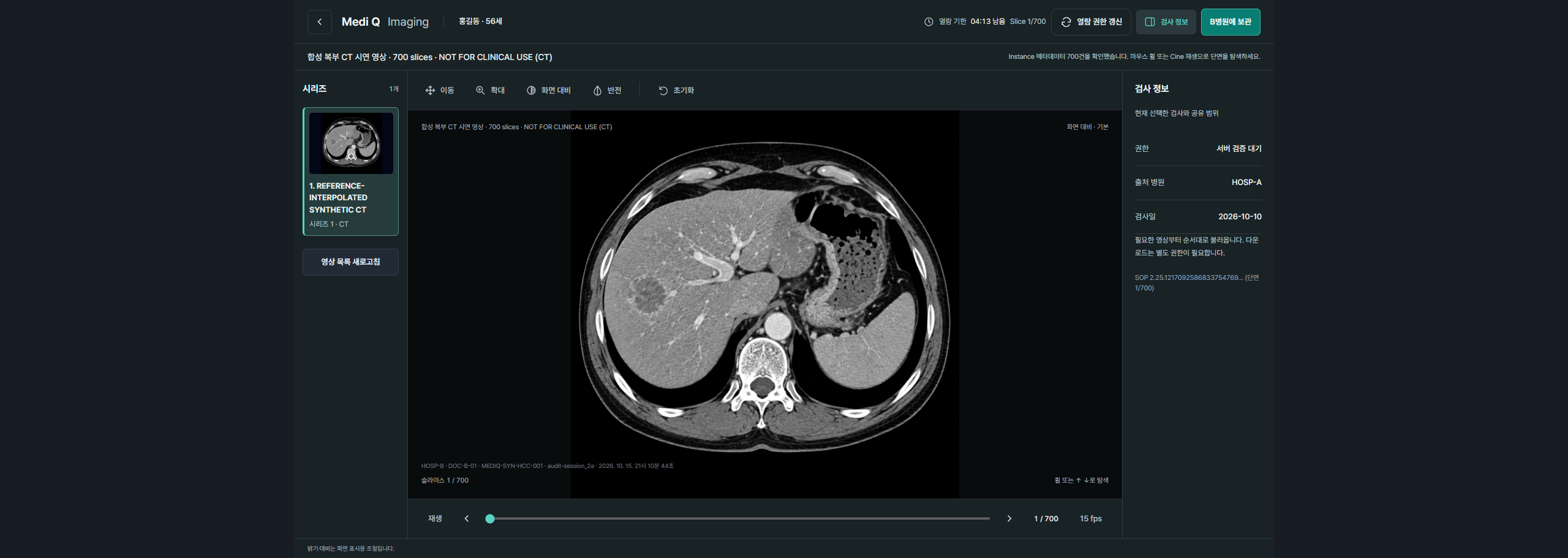Click patient name 홍길동 · 56세
Screen dimensions: 1568x558
(480, 21)
